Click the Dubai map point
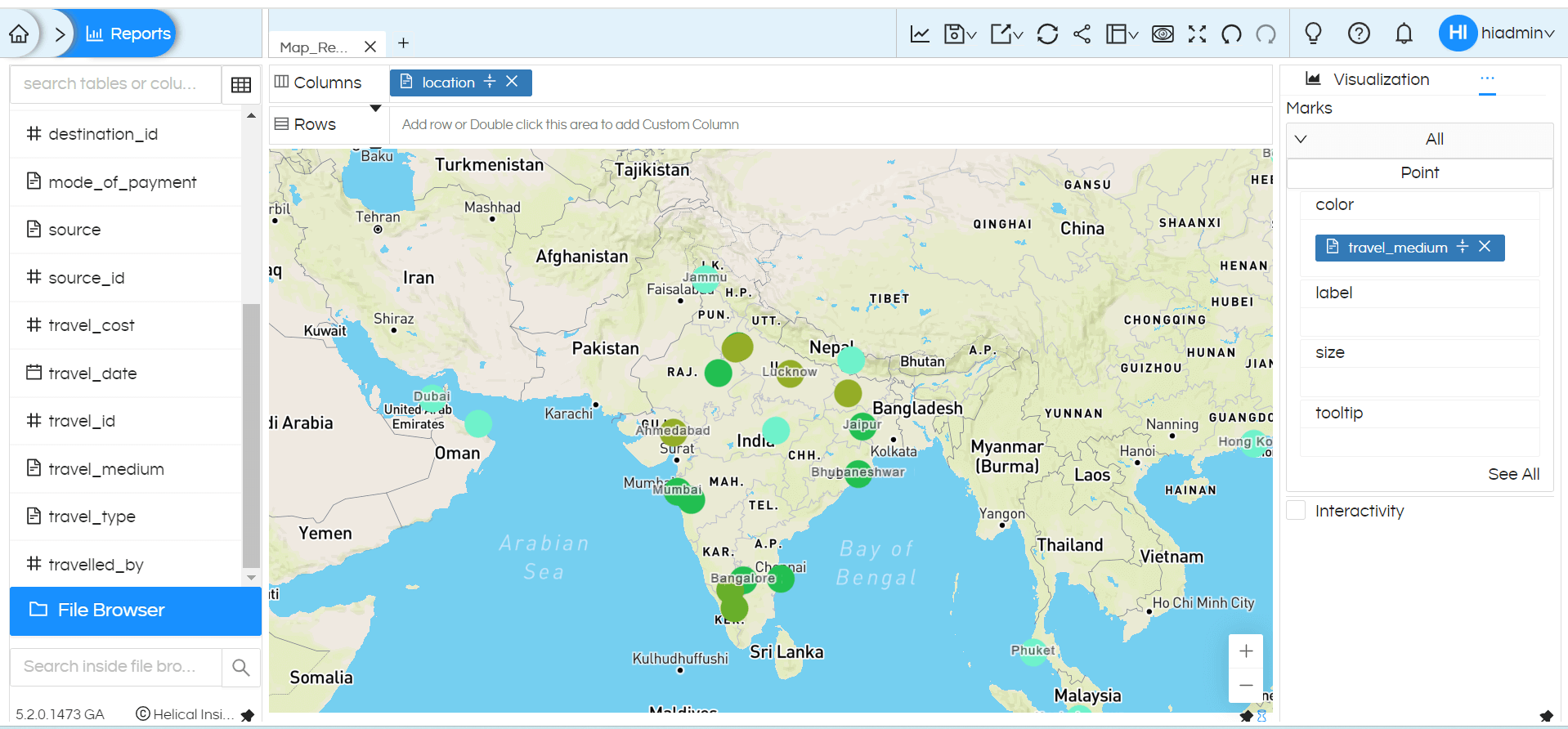The height and width of the screenshot is (729, 1568). [x=433, y=399]
